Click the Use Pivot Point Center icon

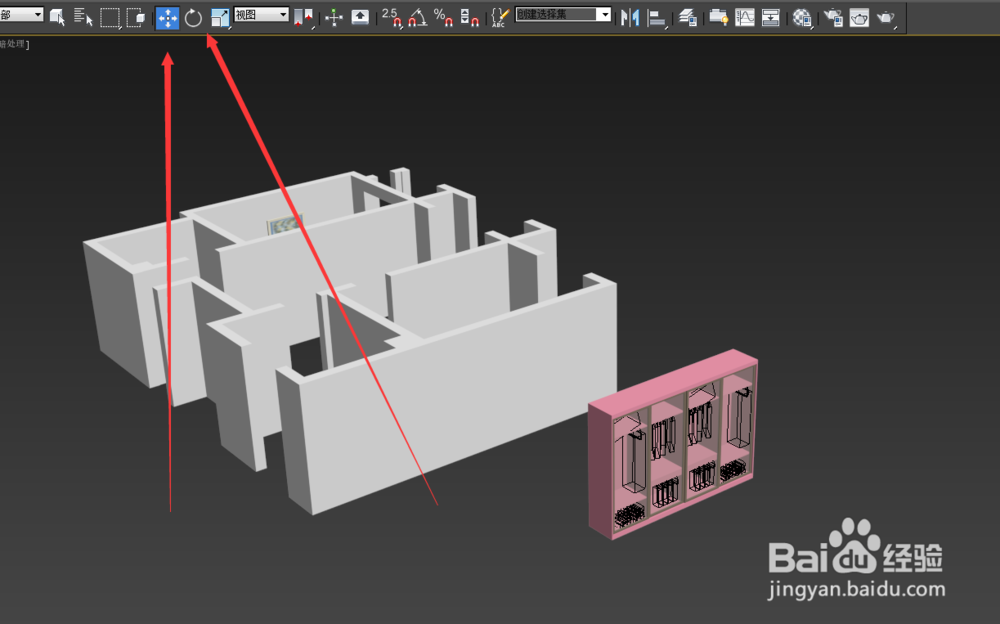click(304, 18)
